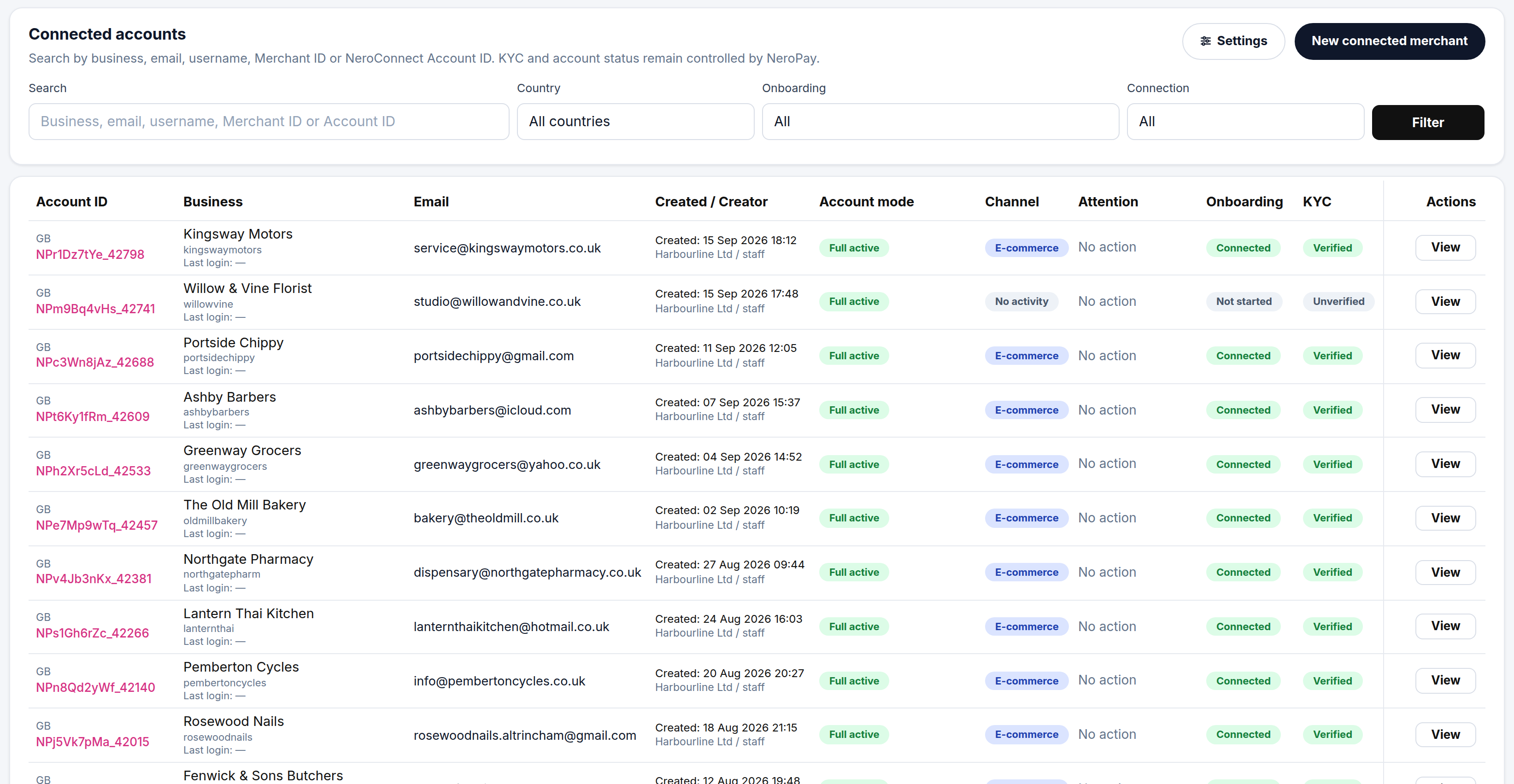Open account ID NPe7Mp9wTq_42457
The image size is (1514, 784).
96,526
